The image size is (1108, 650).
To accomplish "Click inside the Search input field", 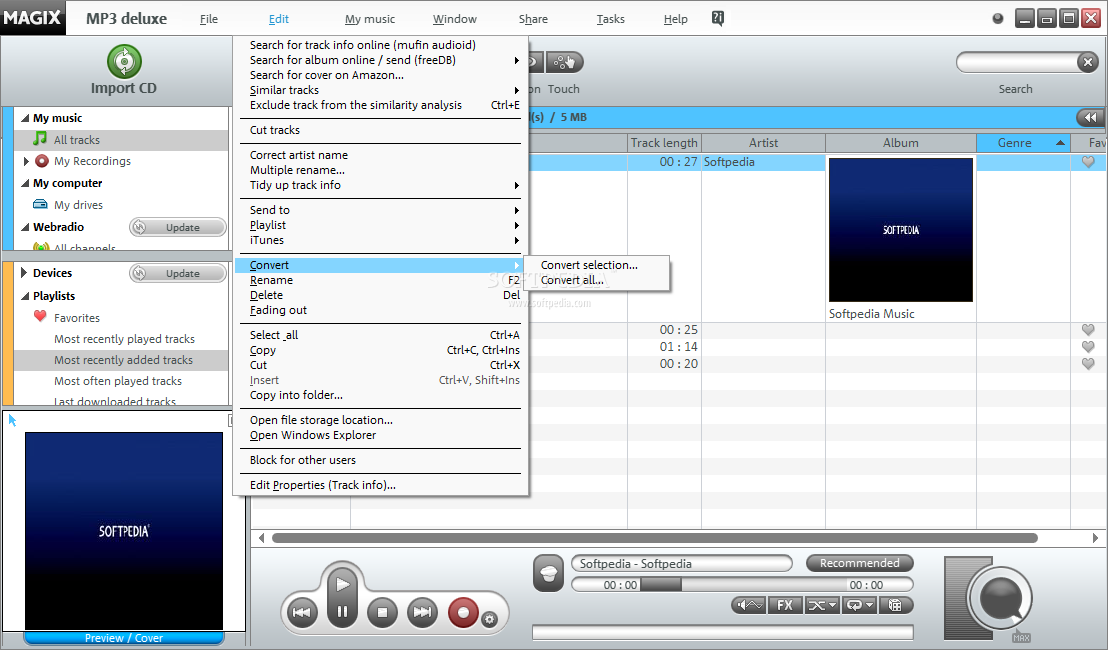I will pos(1018,62).
